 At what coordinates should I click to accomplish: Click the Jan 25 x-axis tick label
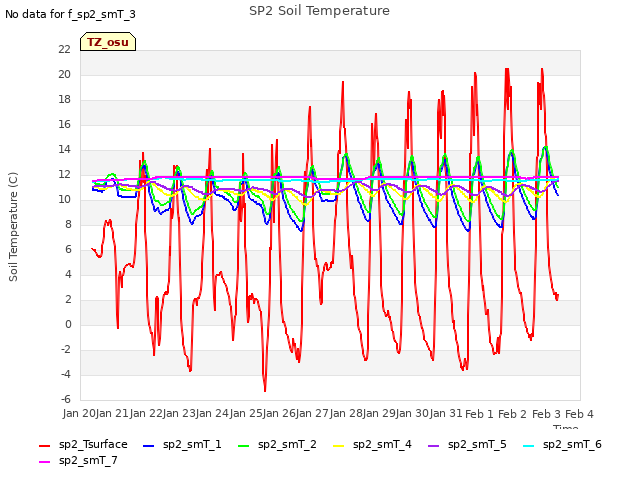(x=246, y=413)
